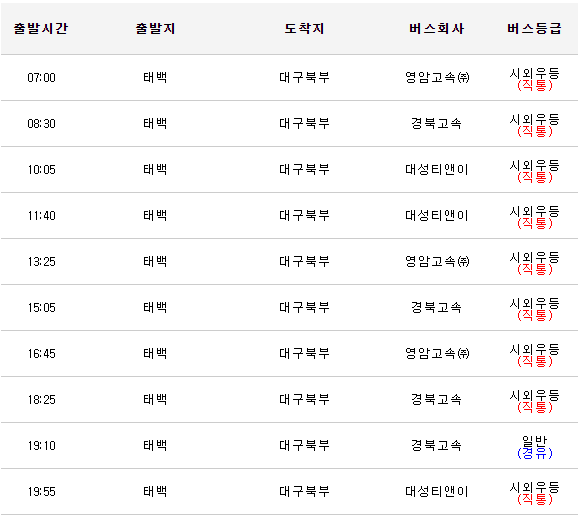
Task: Select the 15:05 departure time
Action: click(42, 308)
